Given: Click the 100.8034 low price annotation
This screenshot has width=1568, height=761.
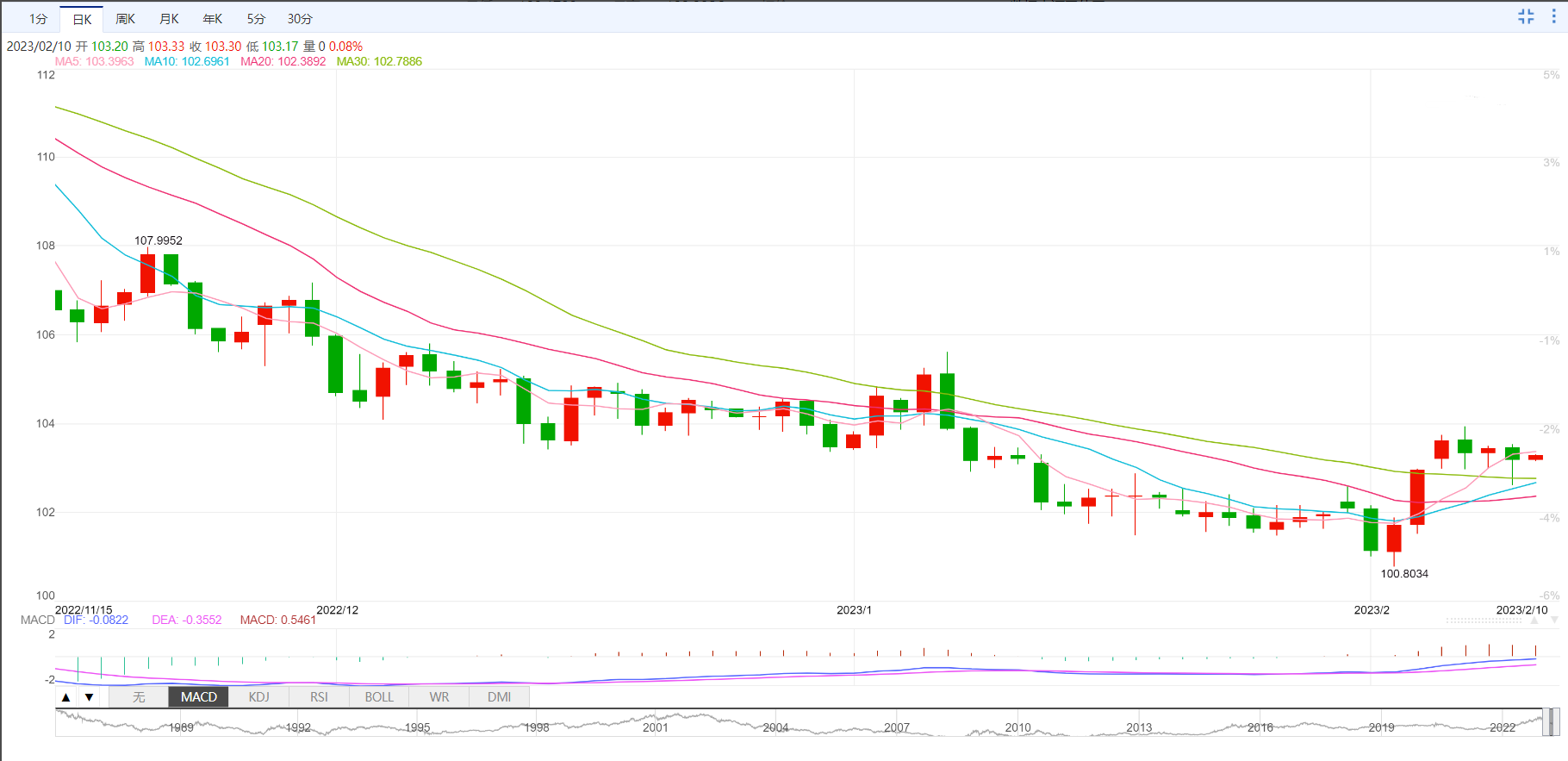Looking at the screenshot, I should coord(1404,573).
